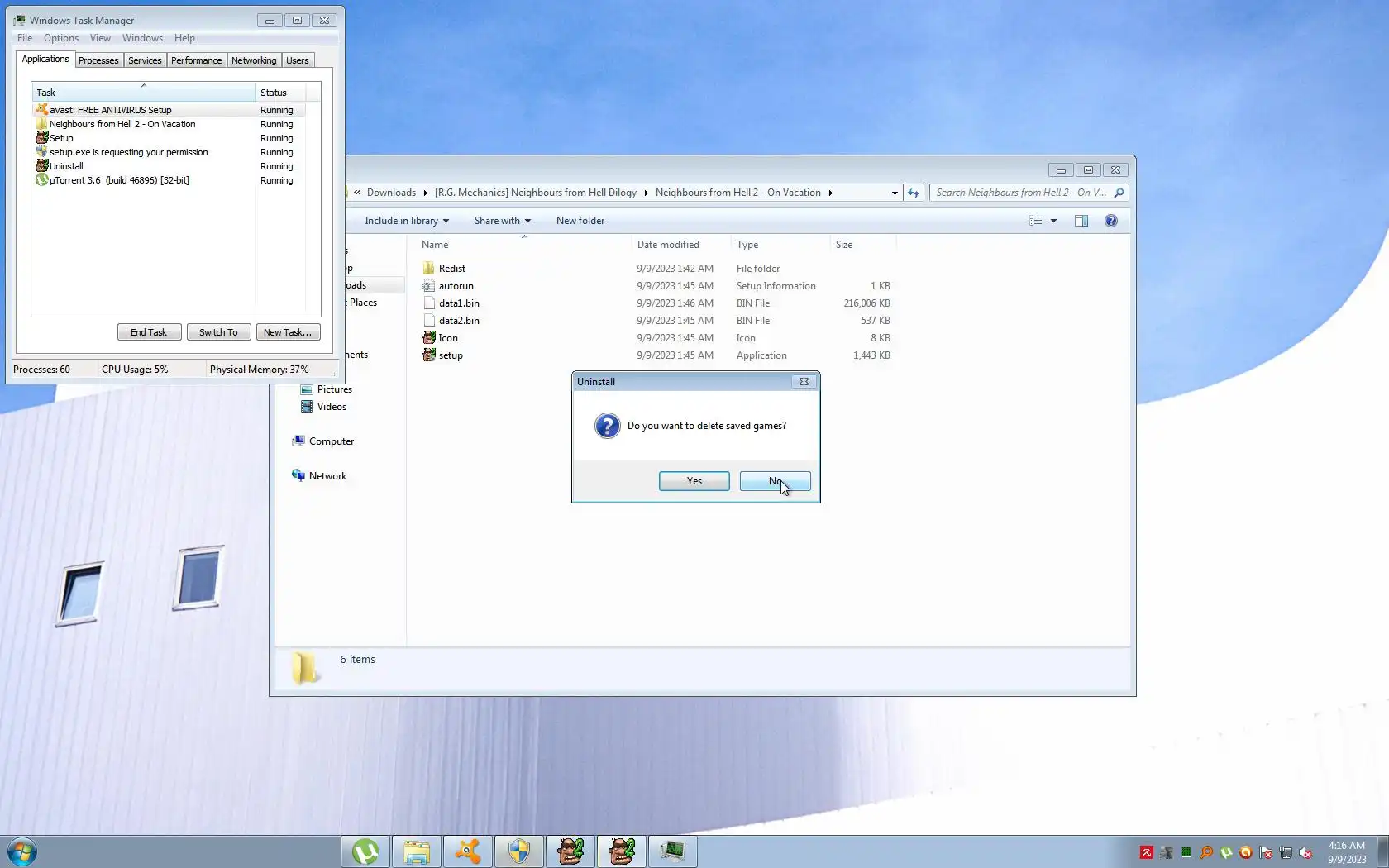Switch to the avast setup taskbar button
This screenshot has height=868, width=1389.
point(468,851)
